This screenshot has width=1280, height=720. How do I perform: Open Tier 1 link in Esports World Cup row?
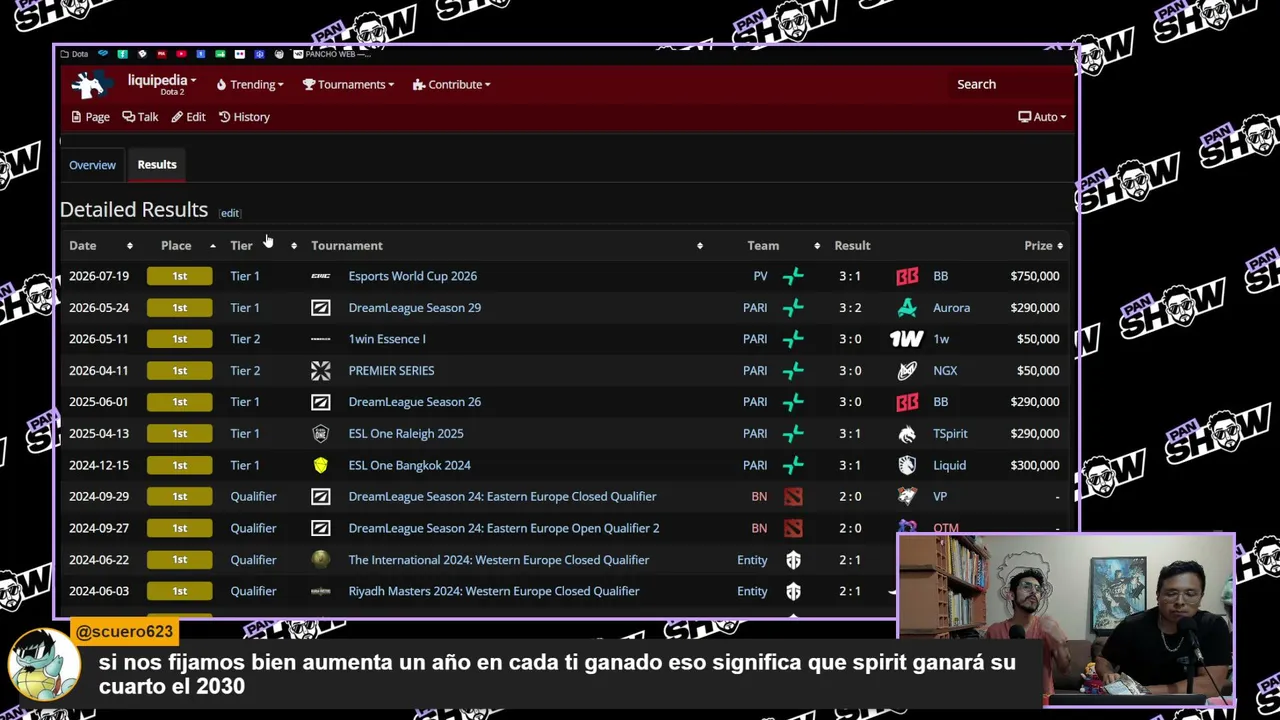point(245,276)
